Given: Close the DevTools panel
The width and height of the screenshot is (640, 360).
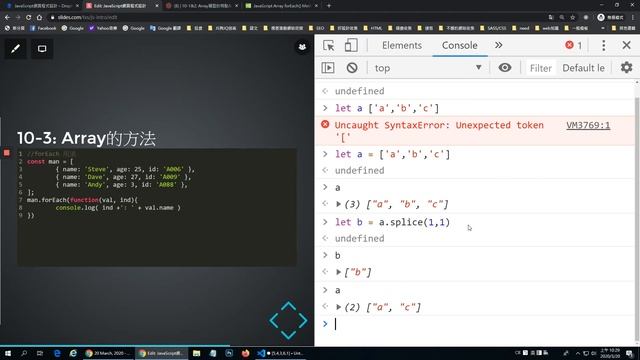Looking at the screenshot, I should click(627, 45).
